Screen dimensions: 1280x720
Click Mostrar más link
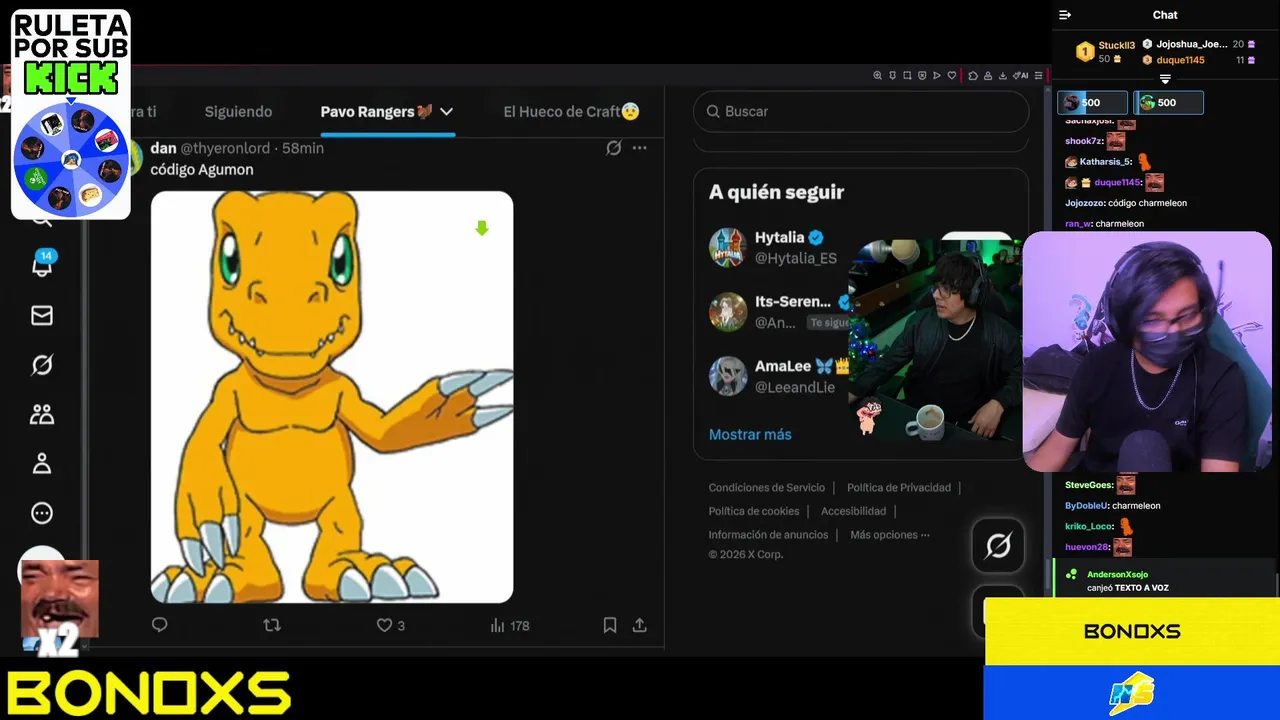pos(750,434)
